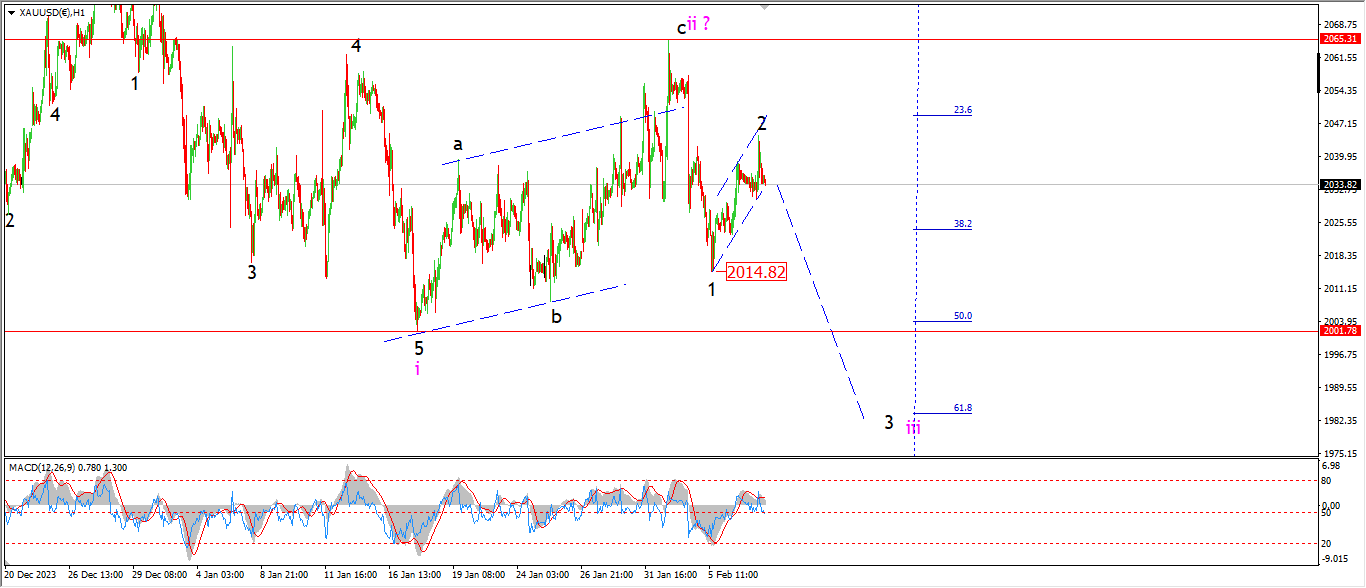The height and width of the screenshot is (588, 1366).
Task: Select the red 2014.82 price label
Action: click(756, 271)
